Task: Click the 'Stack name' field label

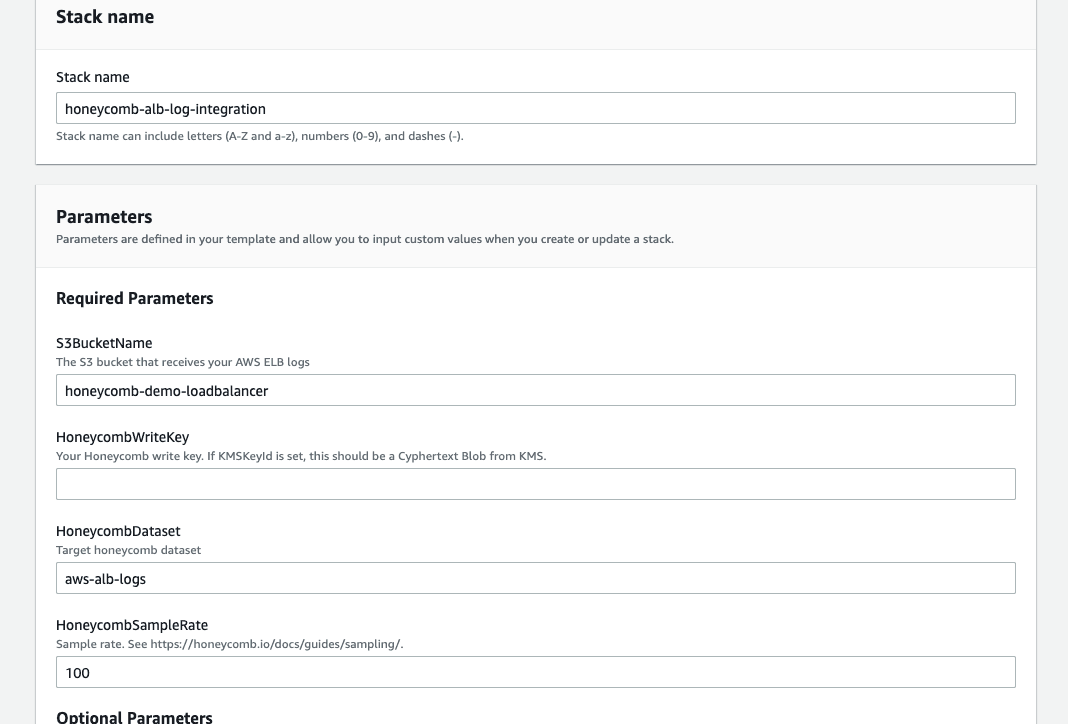Action: click(x=93, y=77)
